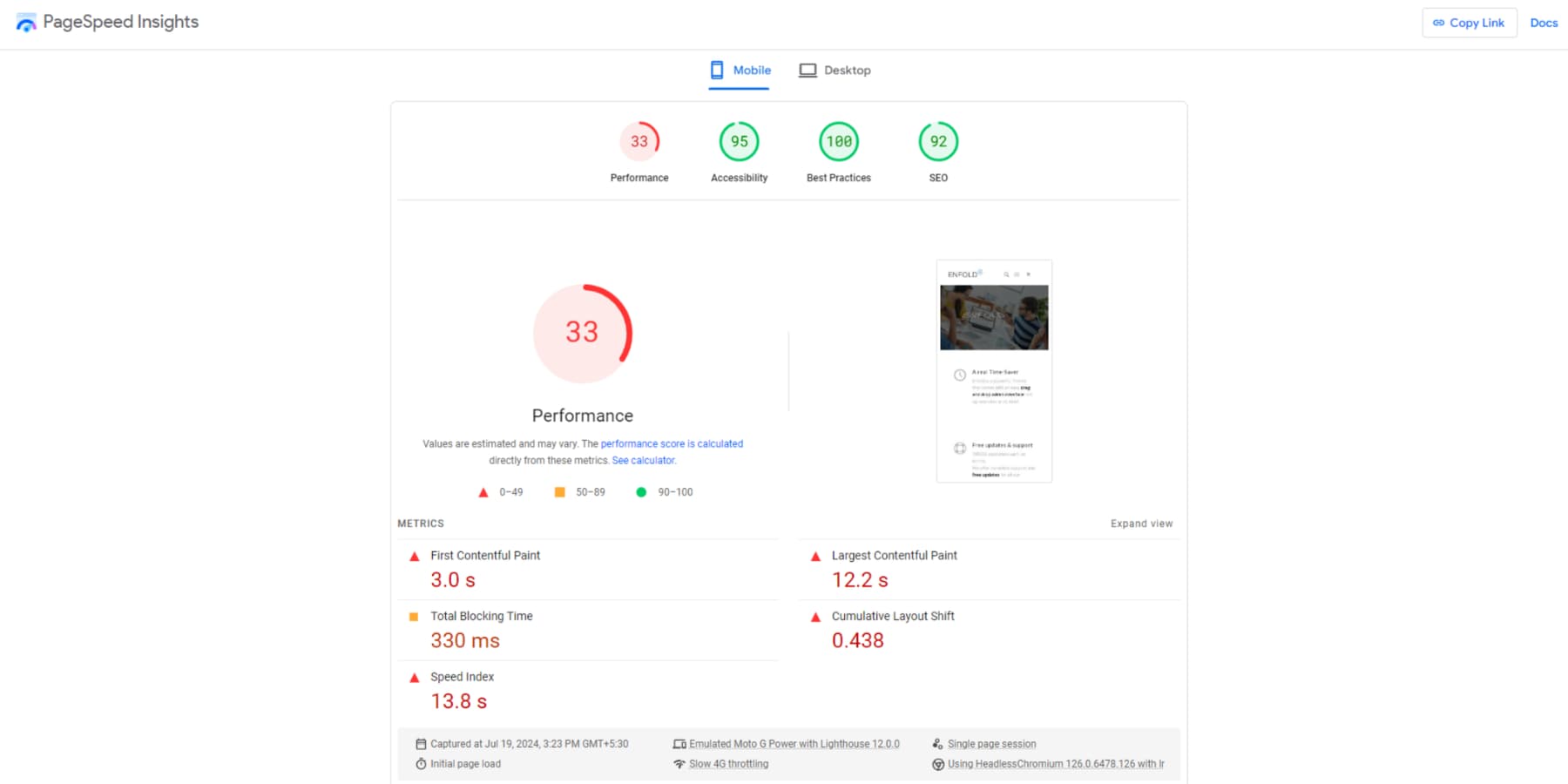Open the Docs link
The height and width of the screenshot is (784, 1568).
(1544, 23)
